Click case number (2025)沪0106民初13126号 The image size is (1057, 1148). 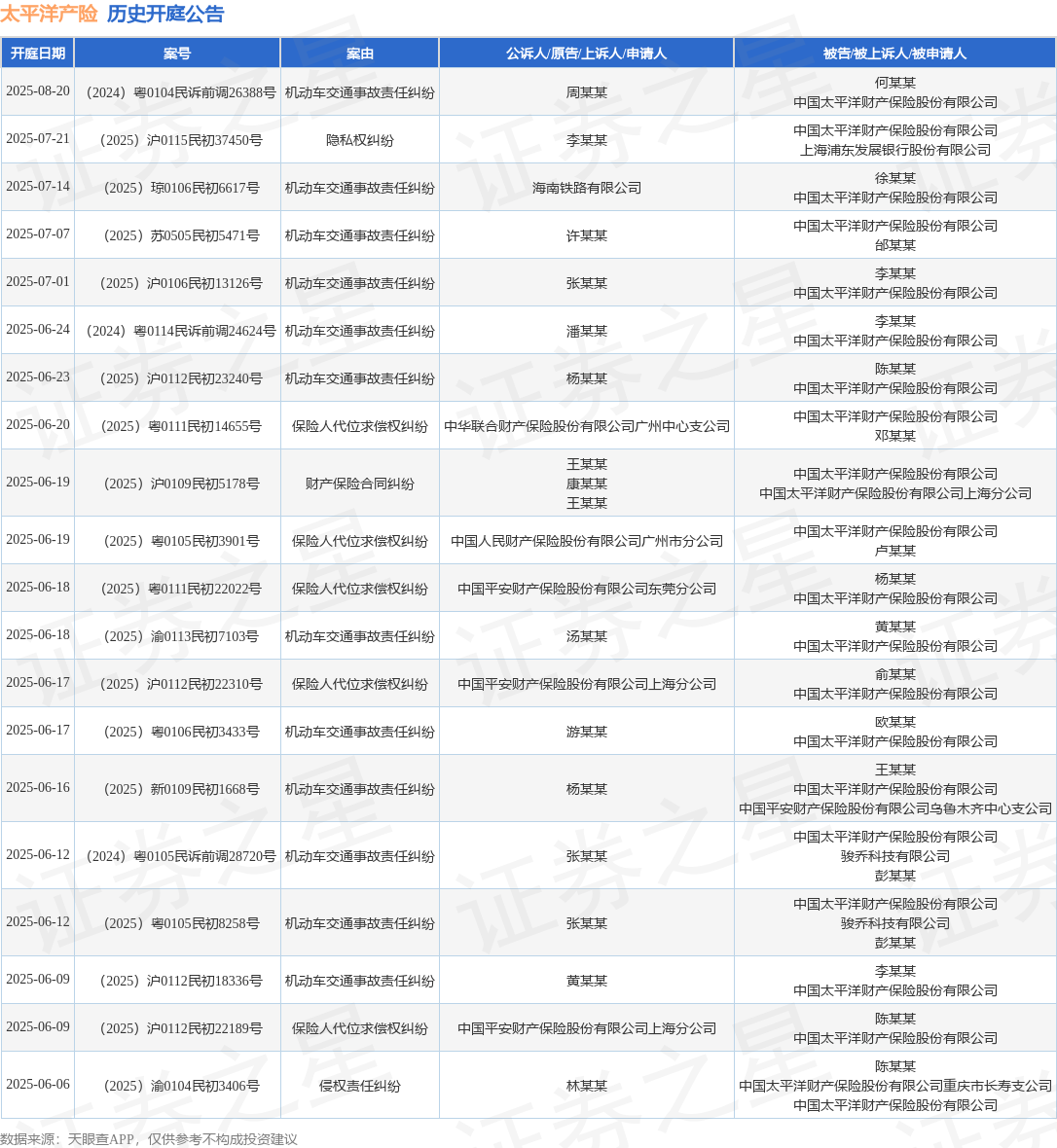(x=180, y=283)
